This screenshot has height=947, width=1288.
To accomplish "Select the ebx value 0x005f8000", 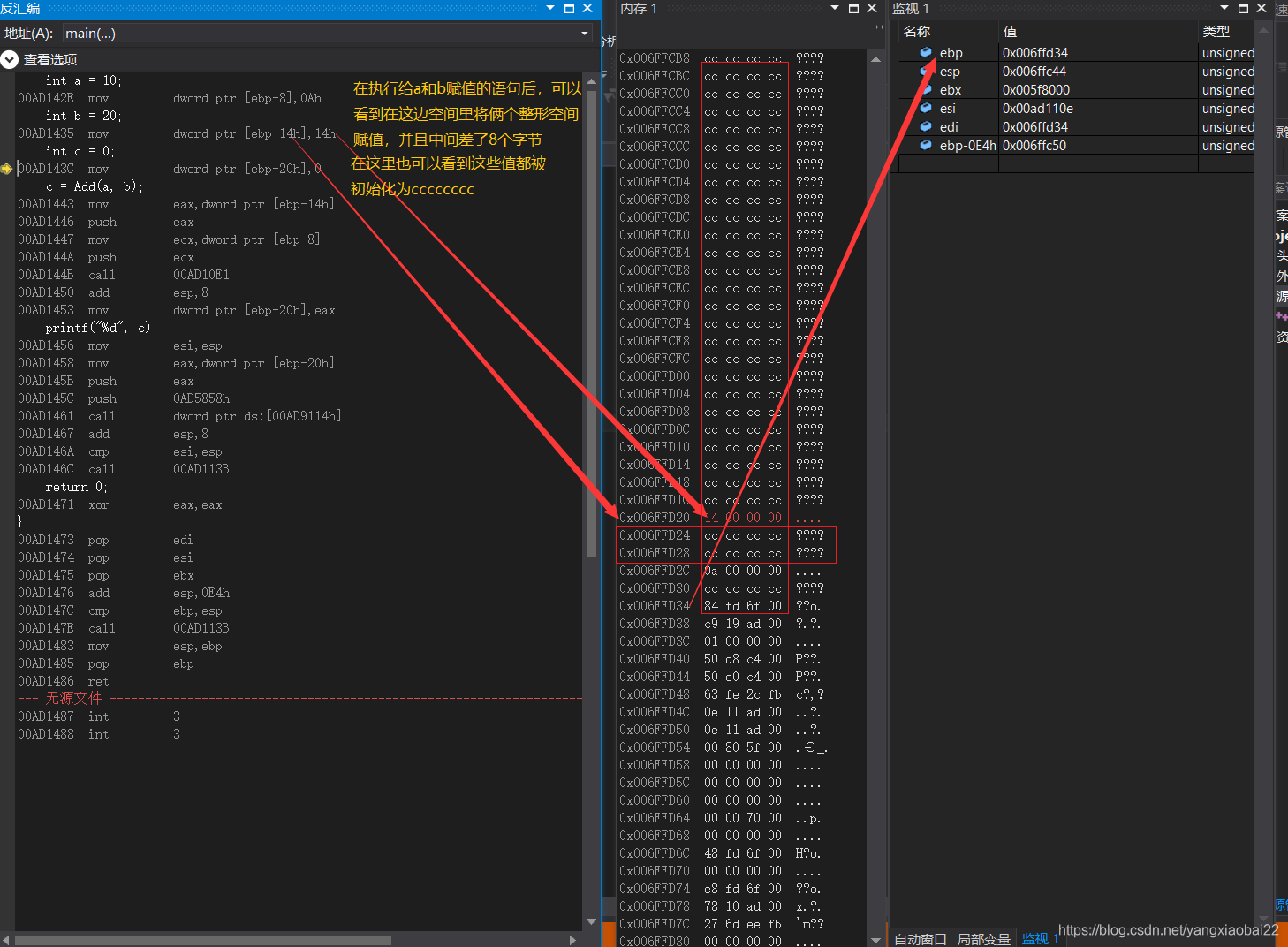I will click(x=1035, y=90).
